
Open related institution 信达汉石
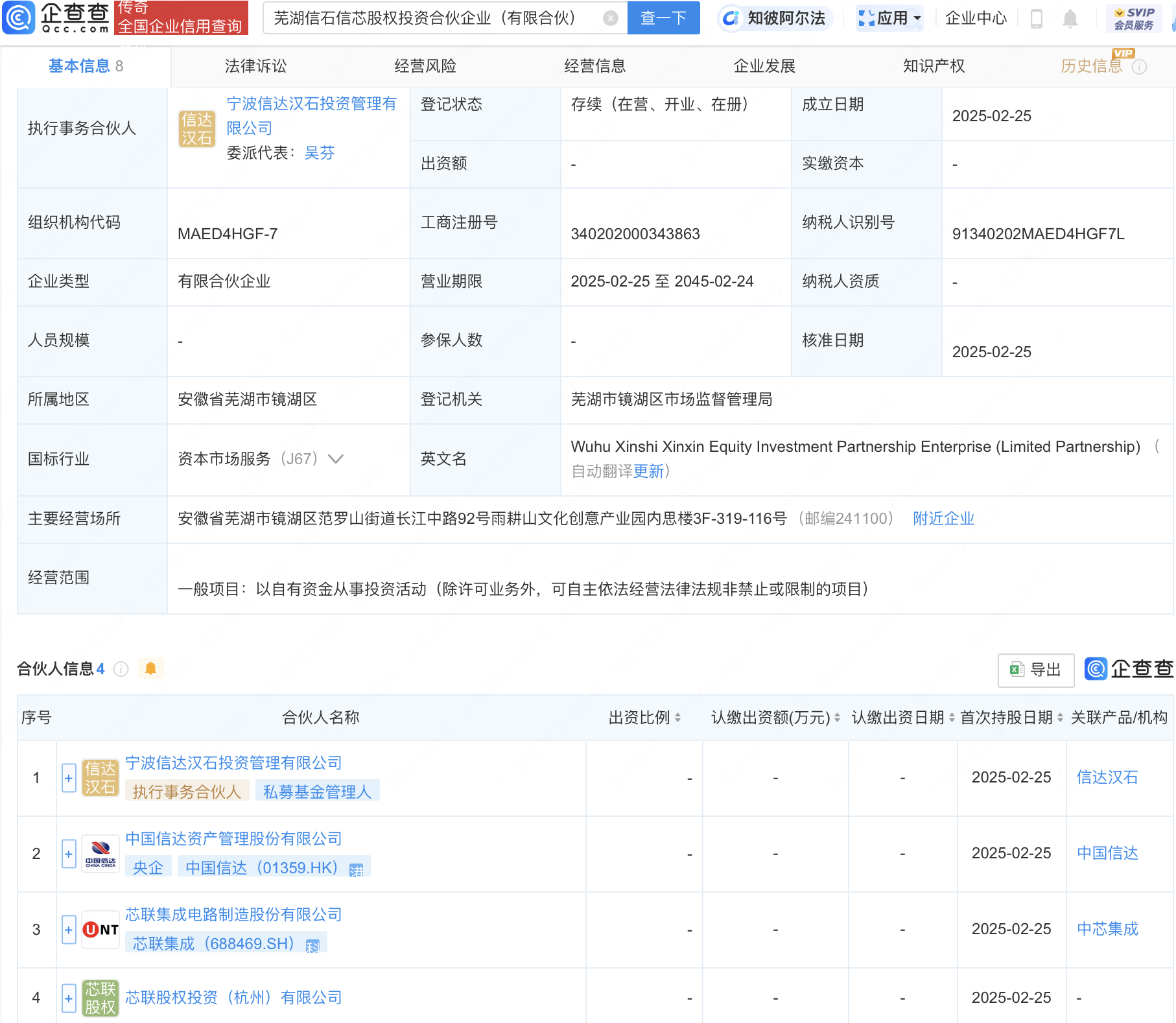click(x=1107, y=777)
